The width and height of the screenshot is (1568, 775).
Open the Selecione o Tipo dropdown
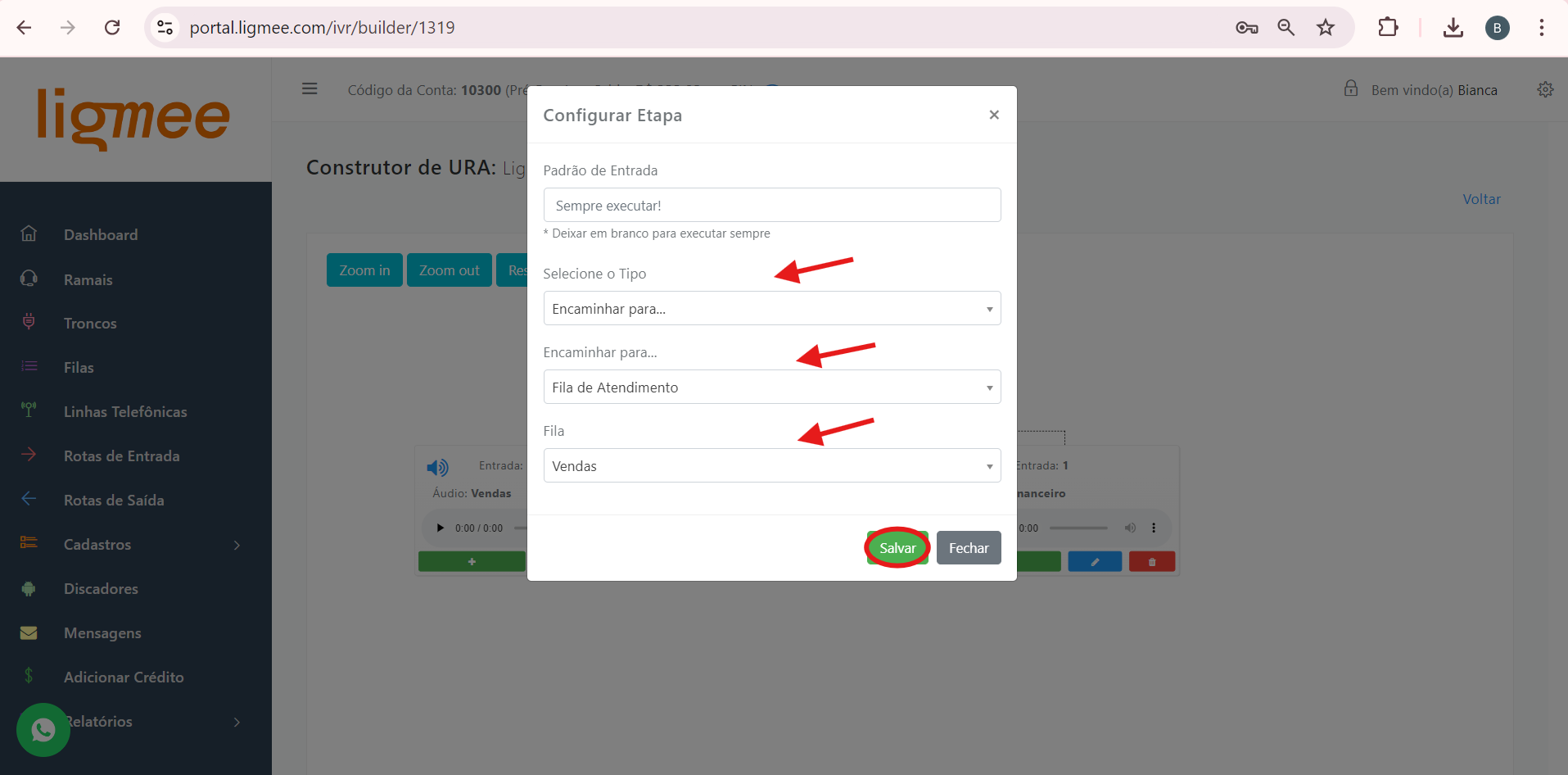[771, 309]
